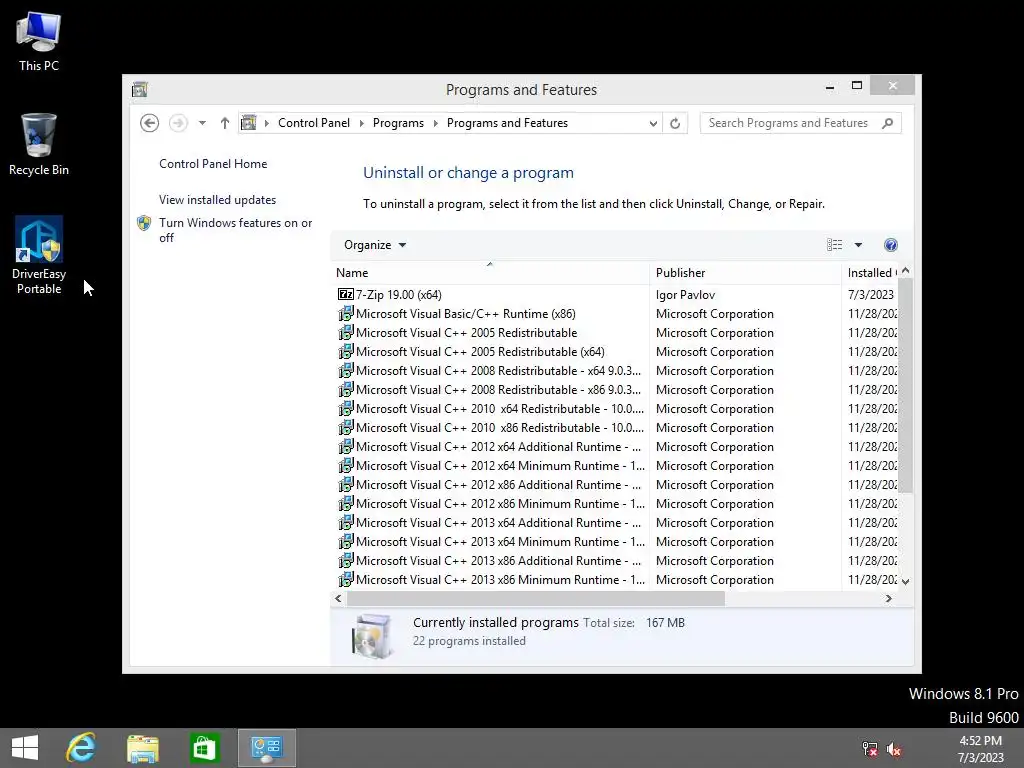Click the network status tray icon

[870, 748]
